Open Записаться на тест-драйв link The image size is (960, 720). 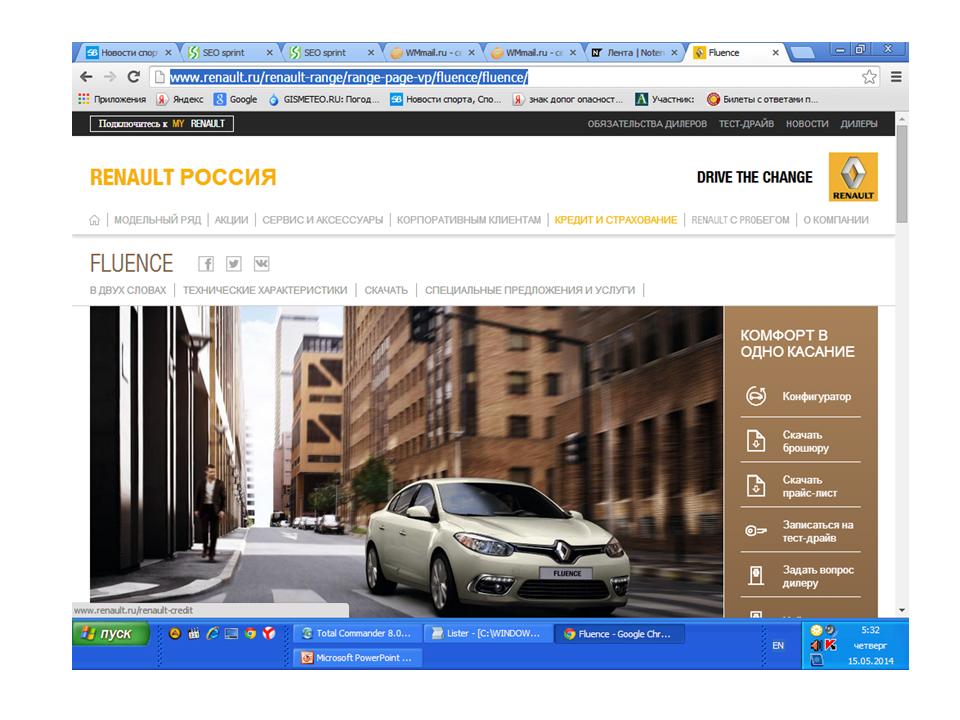817,531
